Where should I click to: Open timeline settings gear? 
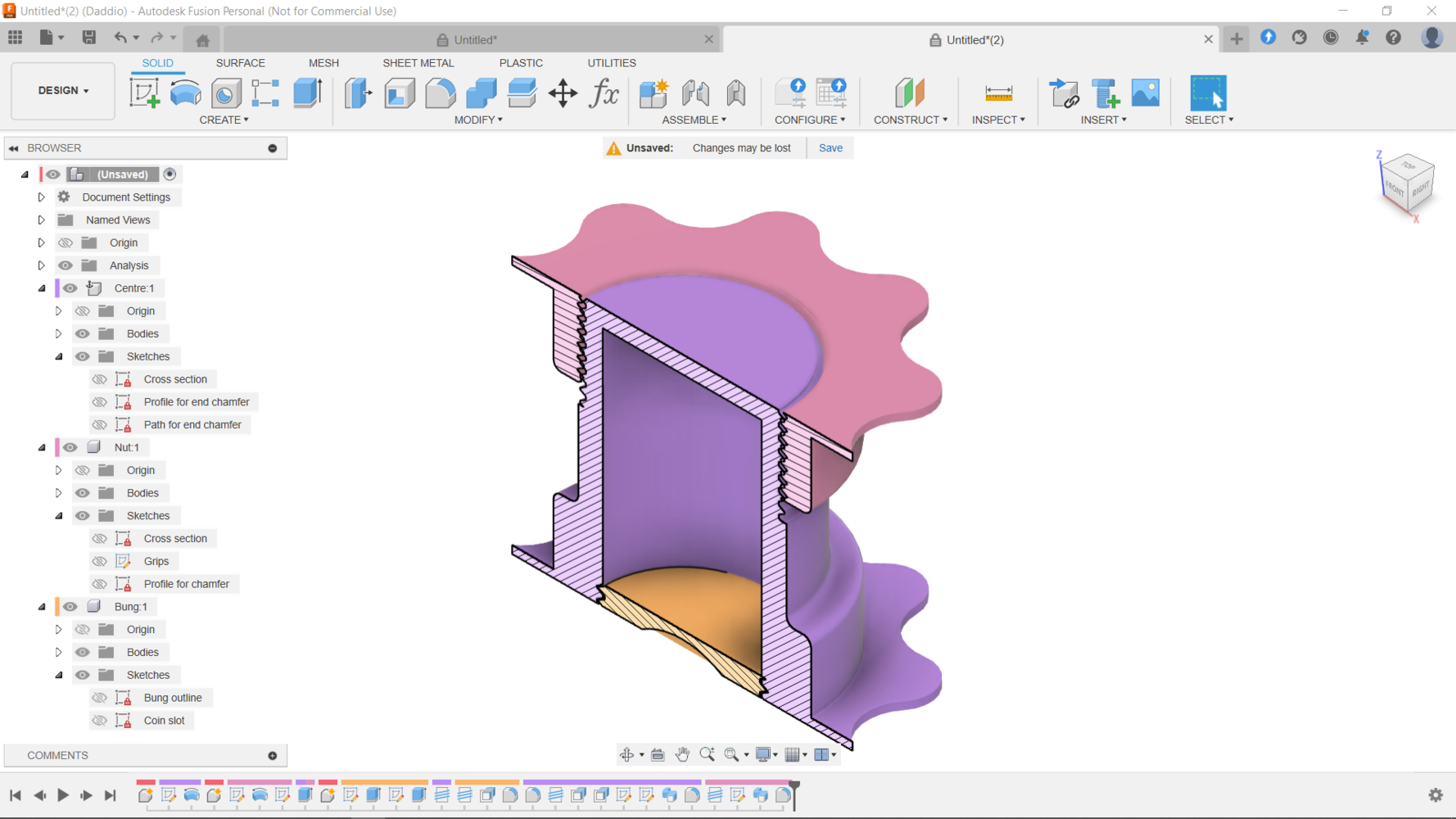click(1436, 795)
